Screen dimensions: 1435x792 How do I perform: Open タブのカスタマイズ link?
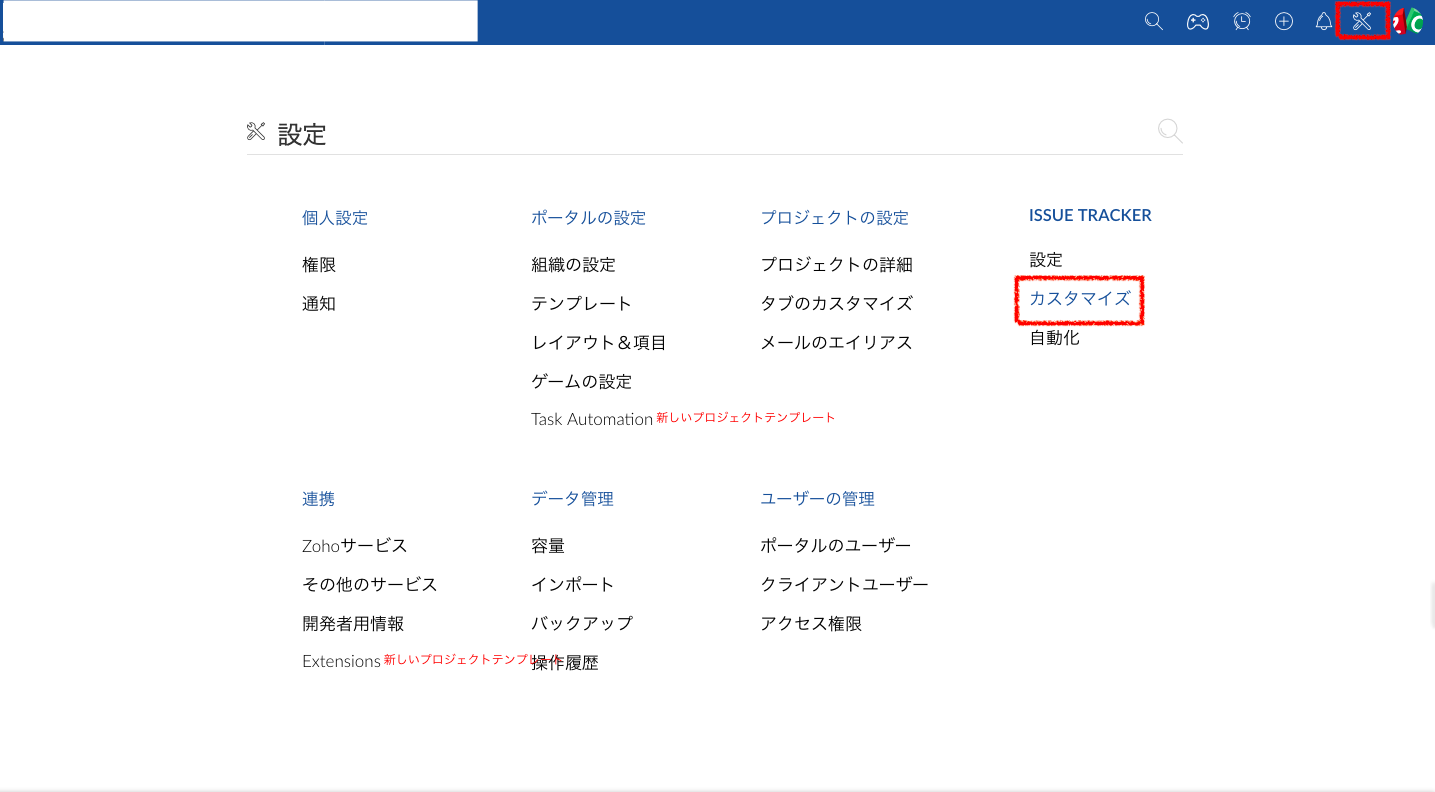pyautogui.click(x=836, y=304)
